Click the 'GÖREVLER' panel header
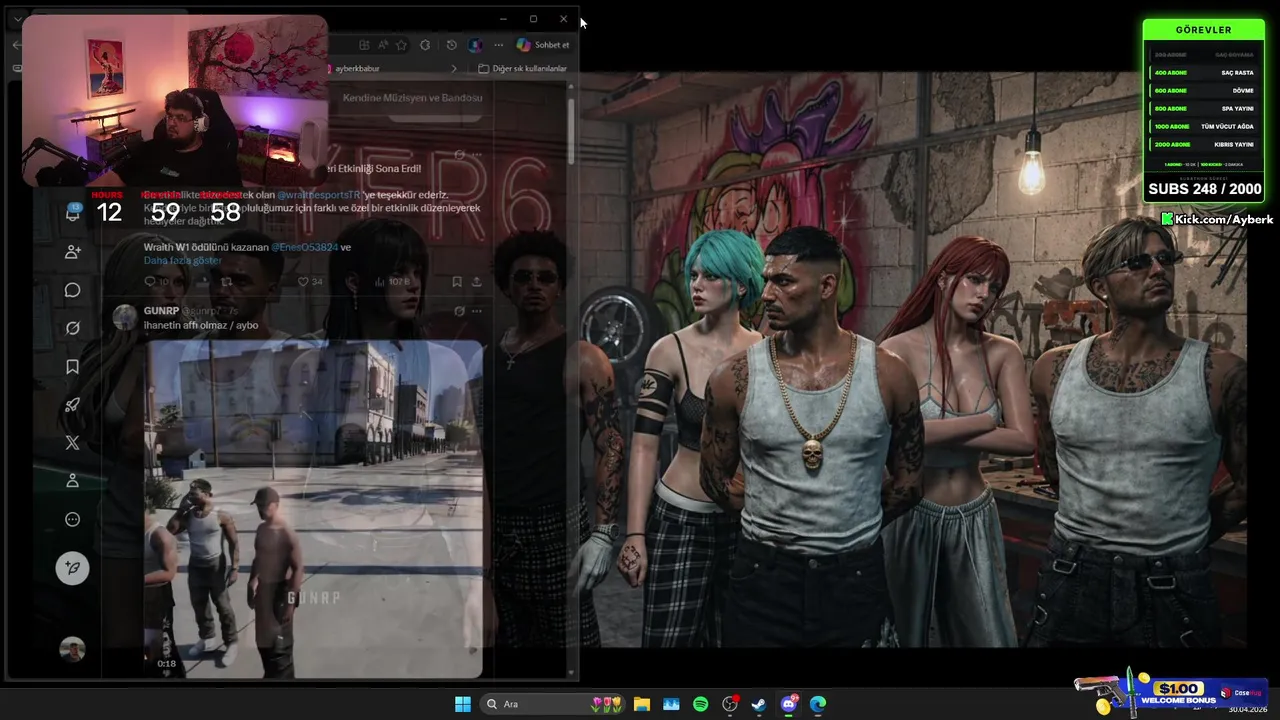 coord(1204,30)
